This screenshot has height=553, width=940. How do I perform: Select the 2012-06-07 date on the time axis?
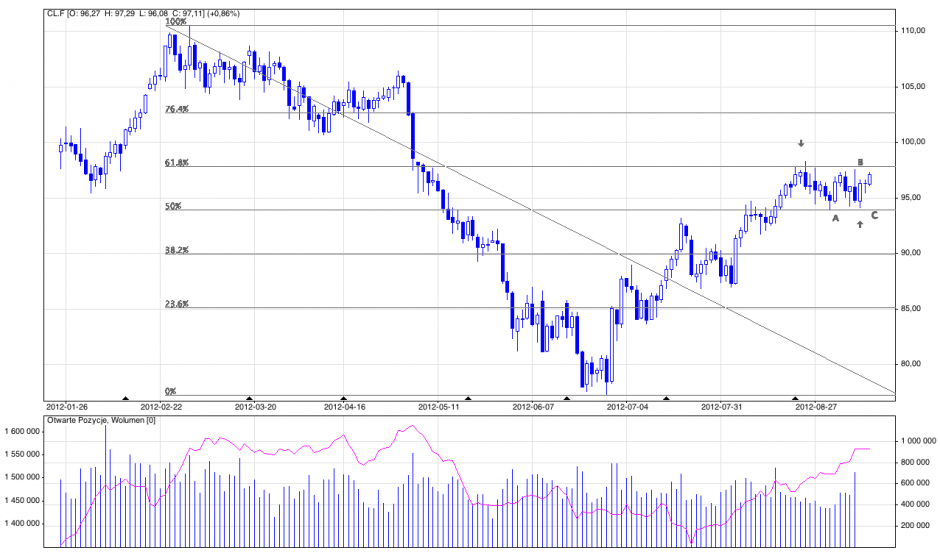(533, 408)
